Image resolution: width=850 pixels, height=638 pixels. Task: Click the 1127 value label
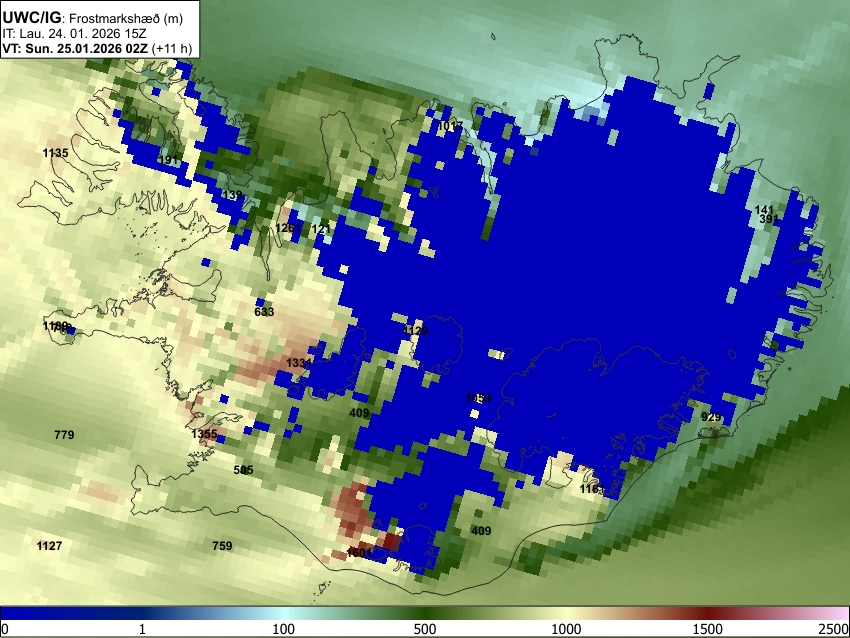49,546
